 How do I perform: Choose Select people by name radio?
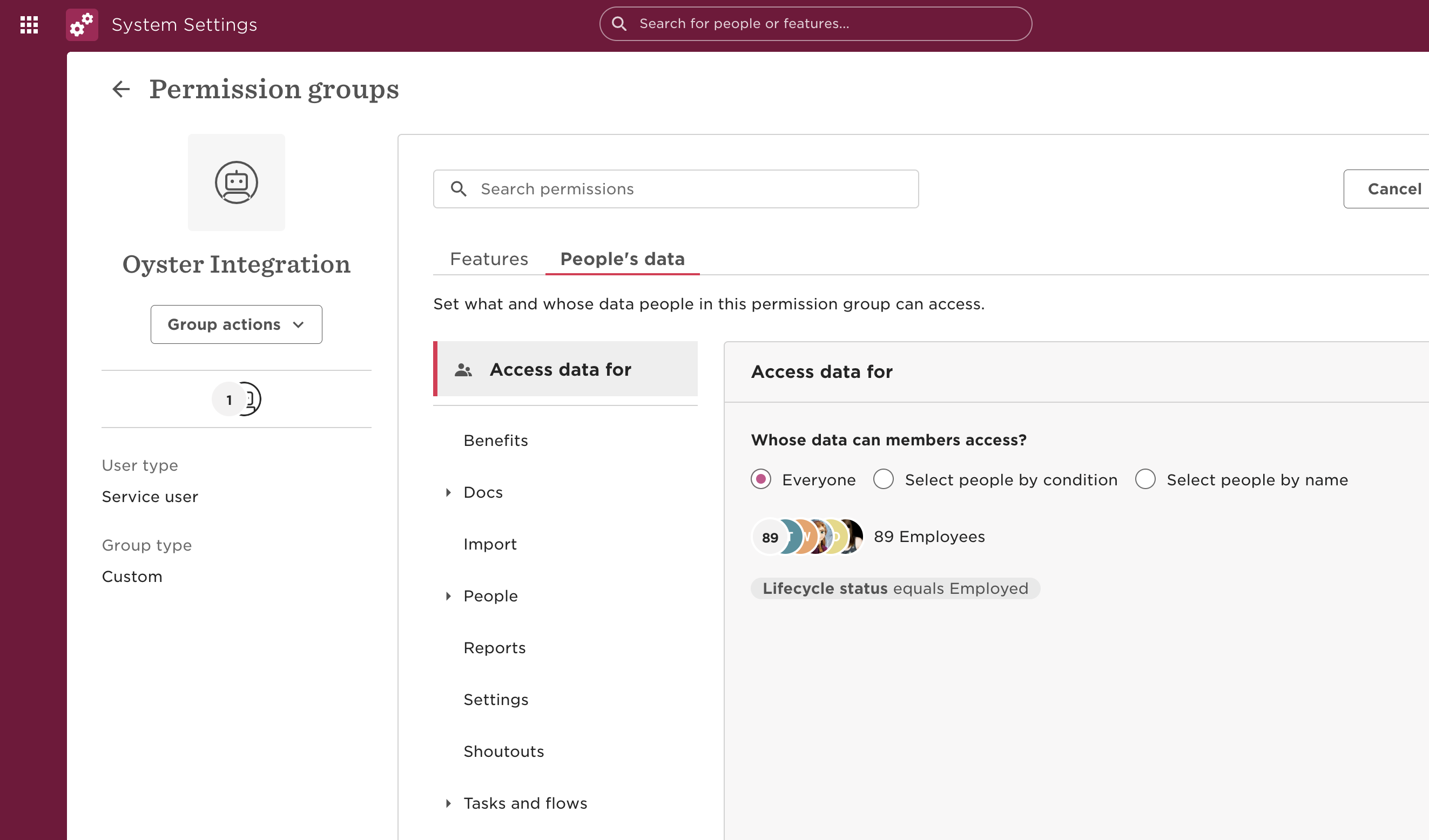click(1145, 479)
